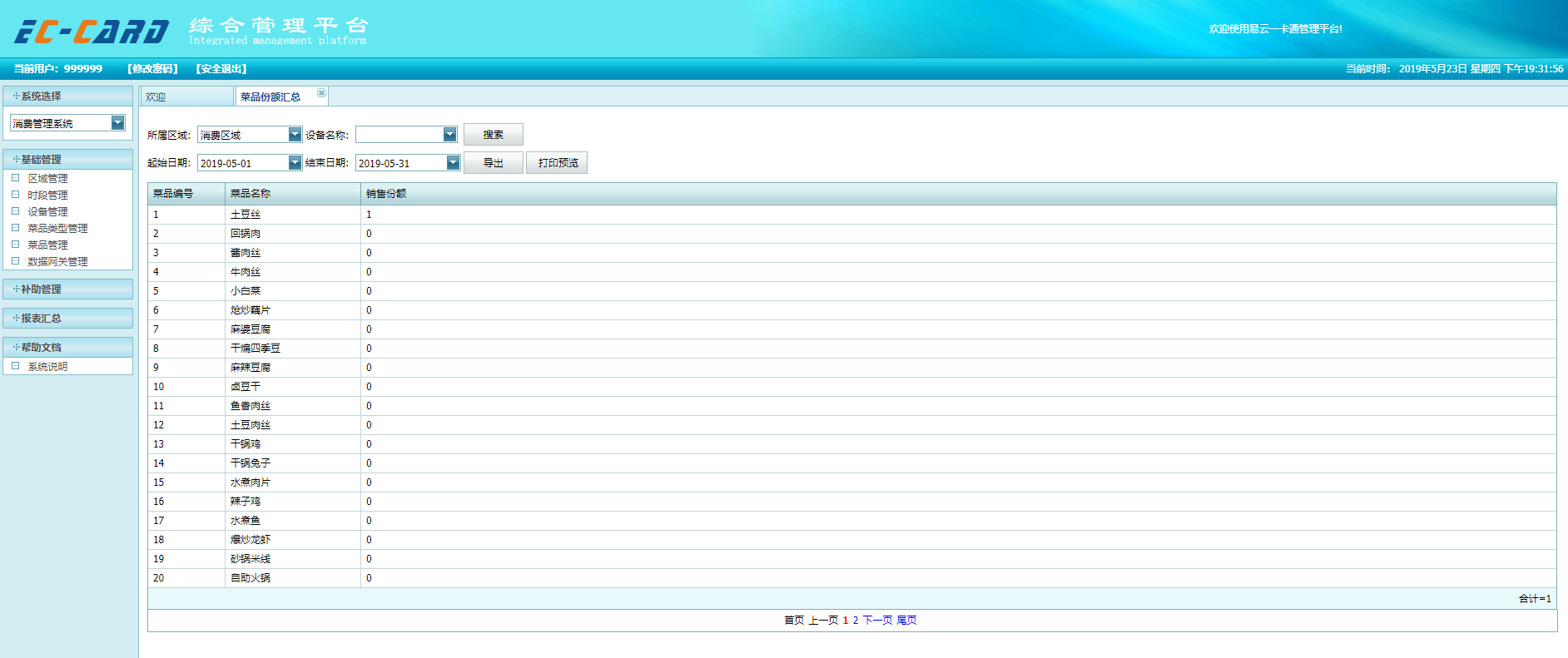This screenshot has height=658, width=1568.
Task: Select the 干煸四季豆 cell
Action: [x=293, y=349]
